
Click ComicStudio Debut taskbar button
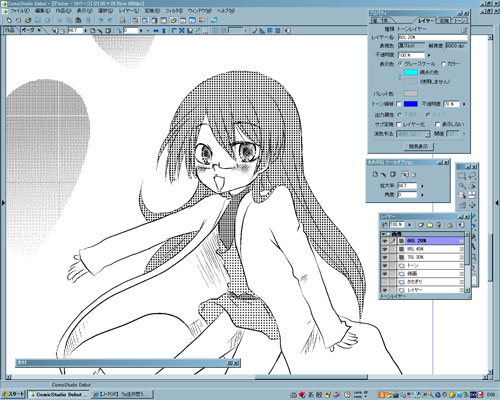coord(58,394)
